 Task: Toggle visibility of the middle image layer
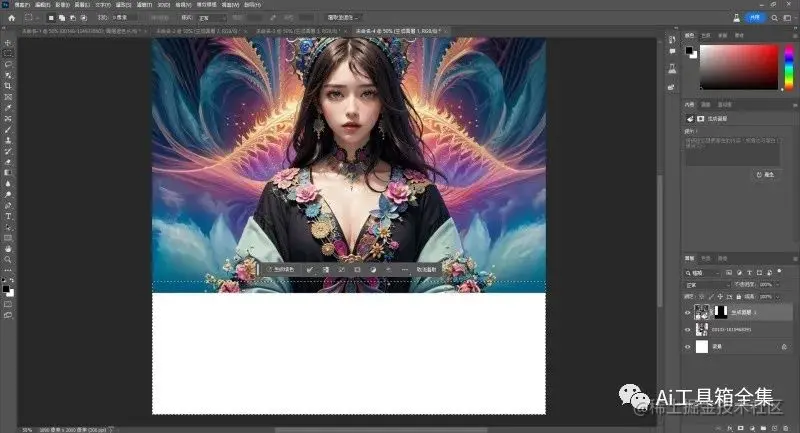click(687, 329)
